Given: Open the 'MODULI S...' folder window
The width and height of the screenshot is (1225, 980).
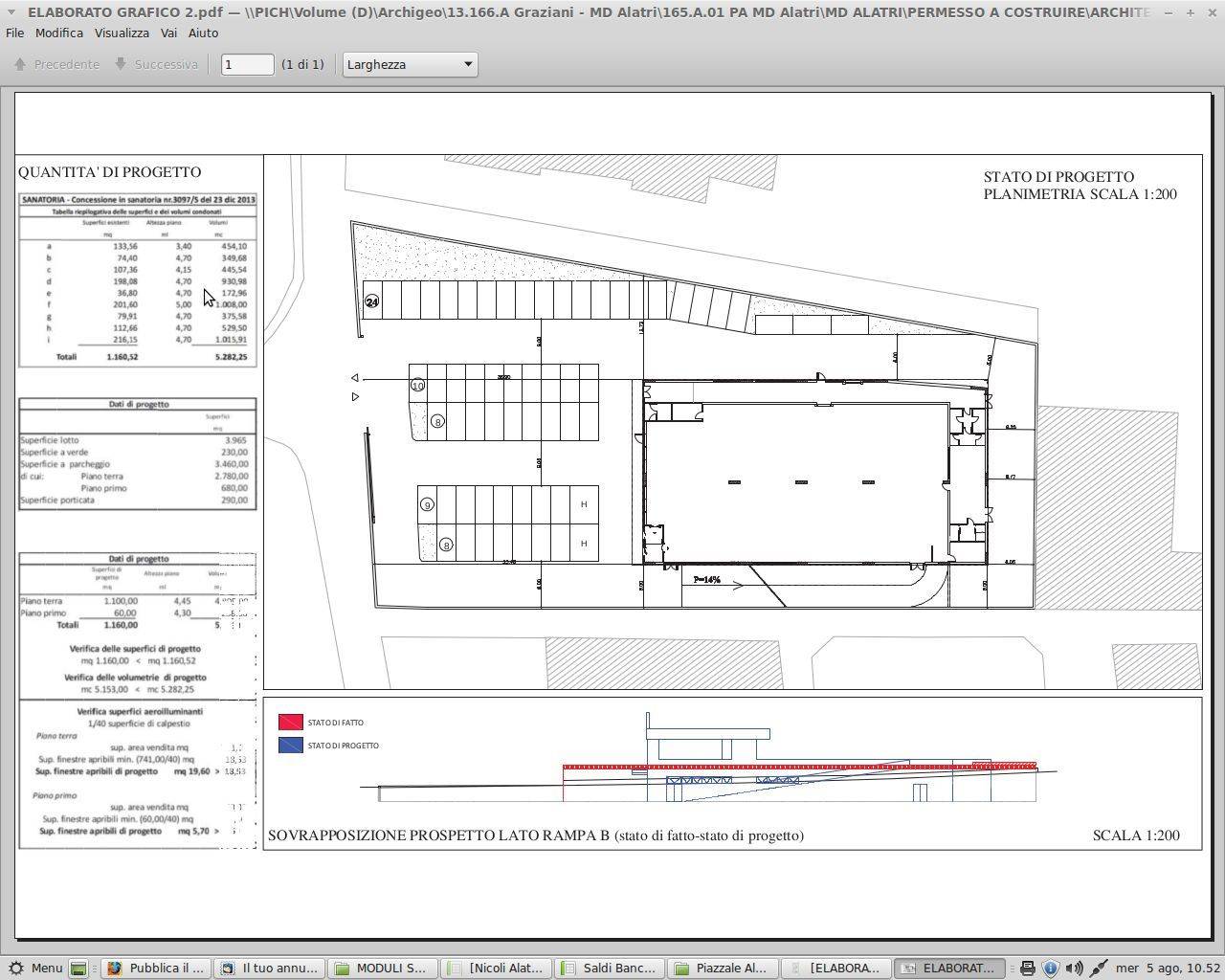Looking at the screenshot, I should [382, 968].
